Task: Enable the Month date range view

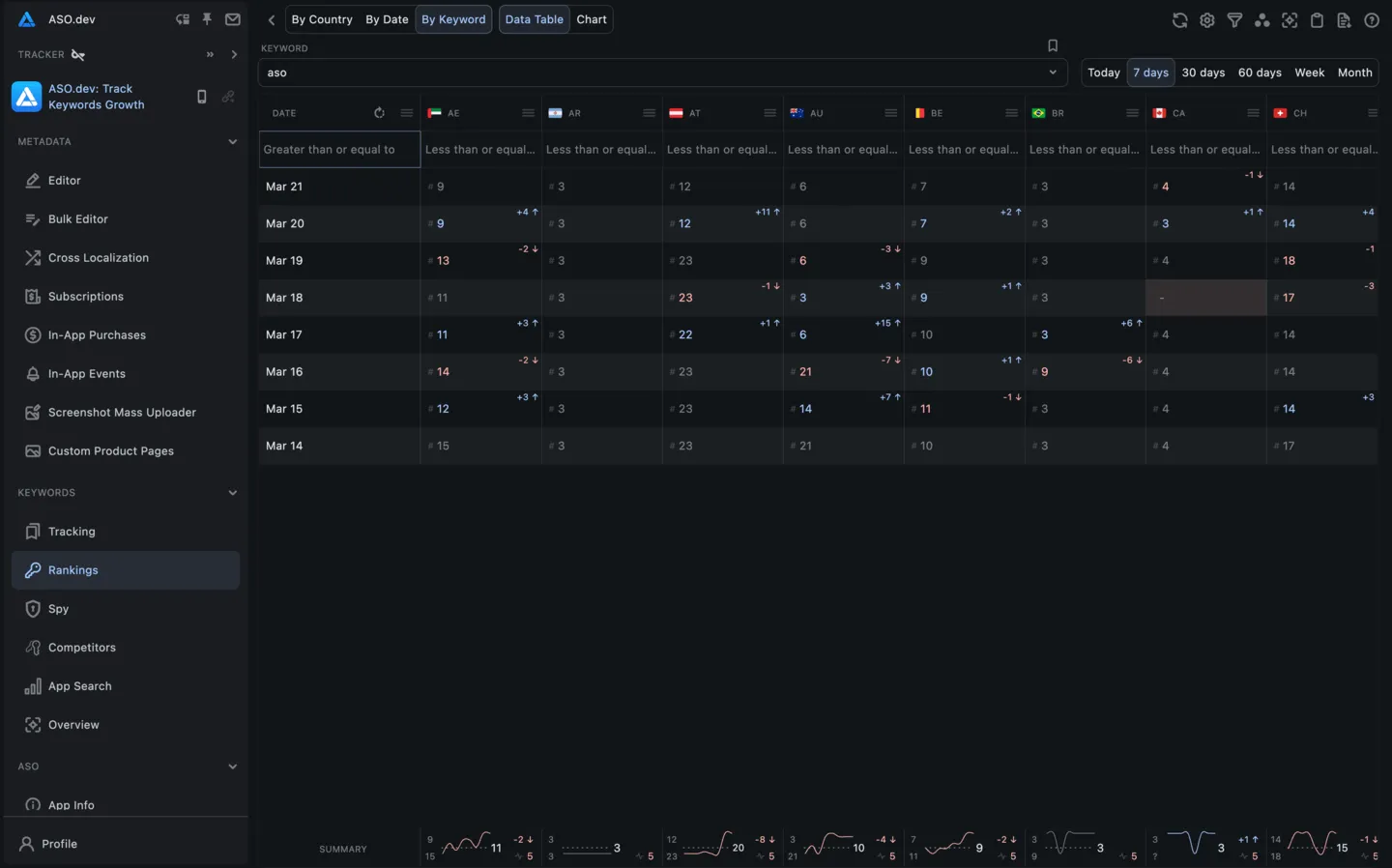Action: point(1354,72)
